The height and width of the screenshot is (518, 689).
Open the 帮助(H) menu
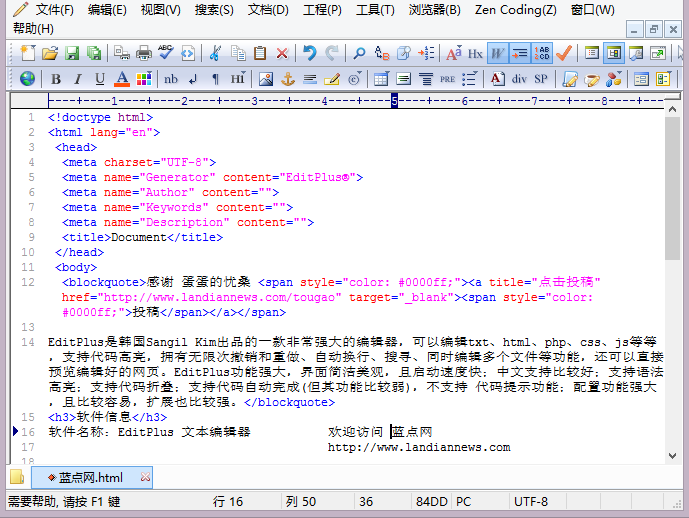pos(33,29)
